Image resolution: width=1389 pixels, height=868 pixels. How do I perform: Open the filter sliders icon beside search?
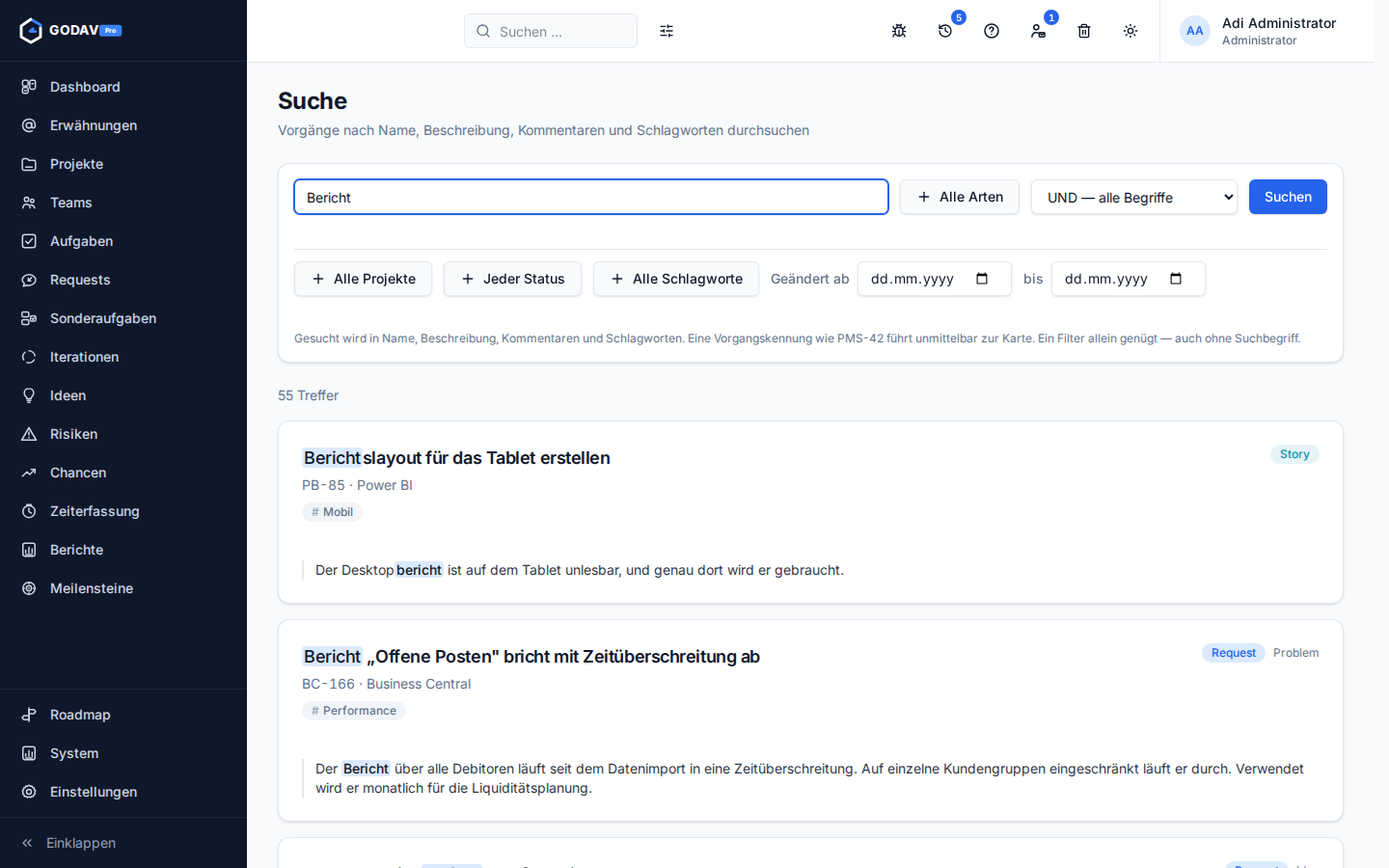667,31
